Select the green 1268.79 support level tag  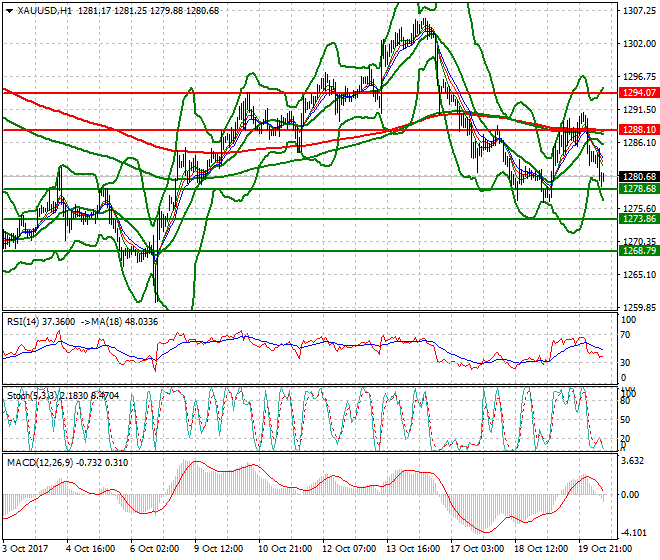(x=631, y=251)
